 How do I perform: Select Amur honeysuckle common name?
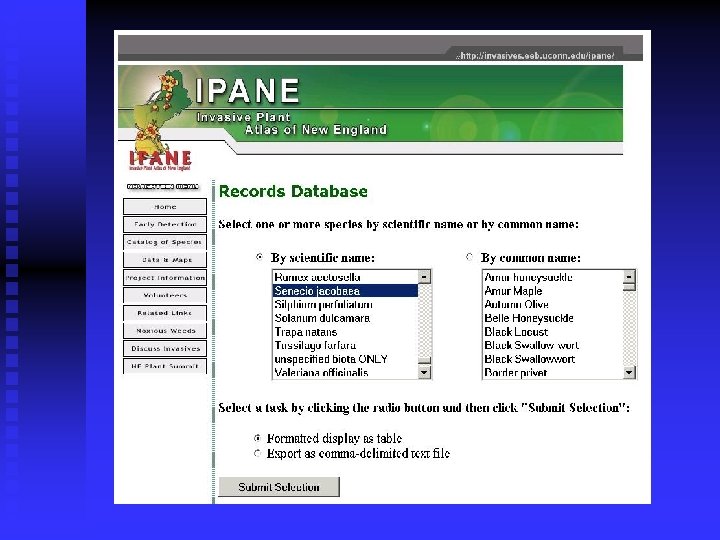(x=553, y=277)
